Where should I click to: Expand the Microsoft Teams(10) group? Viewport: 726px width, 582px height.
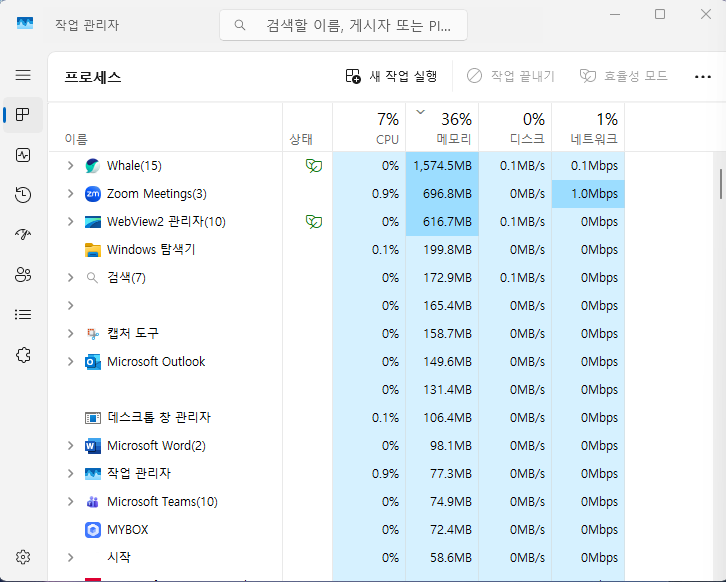coord(70,501)
